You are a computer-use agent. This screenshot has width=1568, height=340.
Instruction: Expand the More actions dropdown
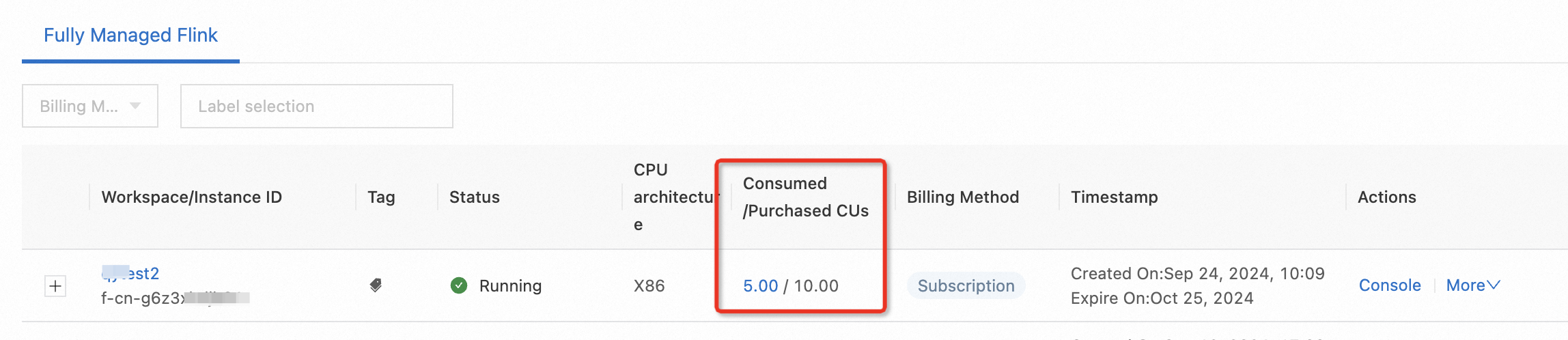click(x=1472, y=285)
